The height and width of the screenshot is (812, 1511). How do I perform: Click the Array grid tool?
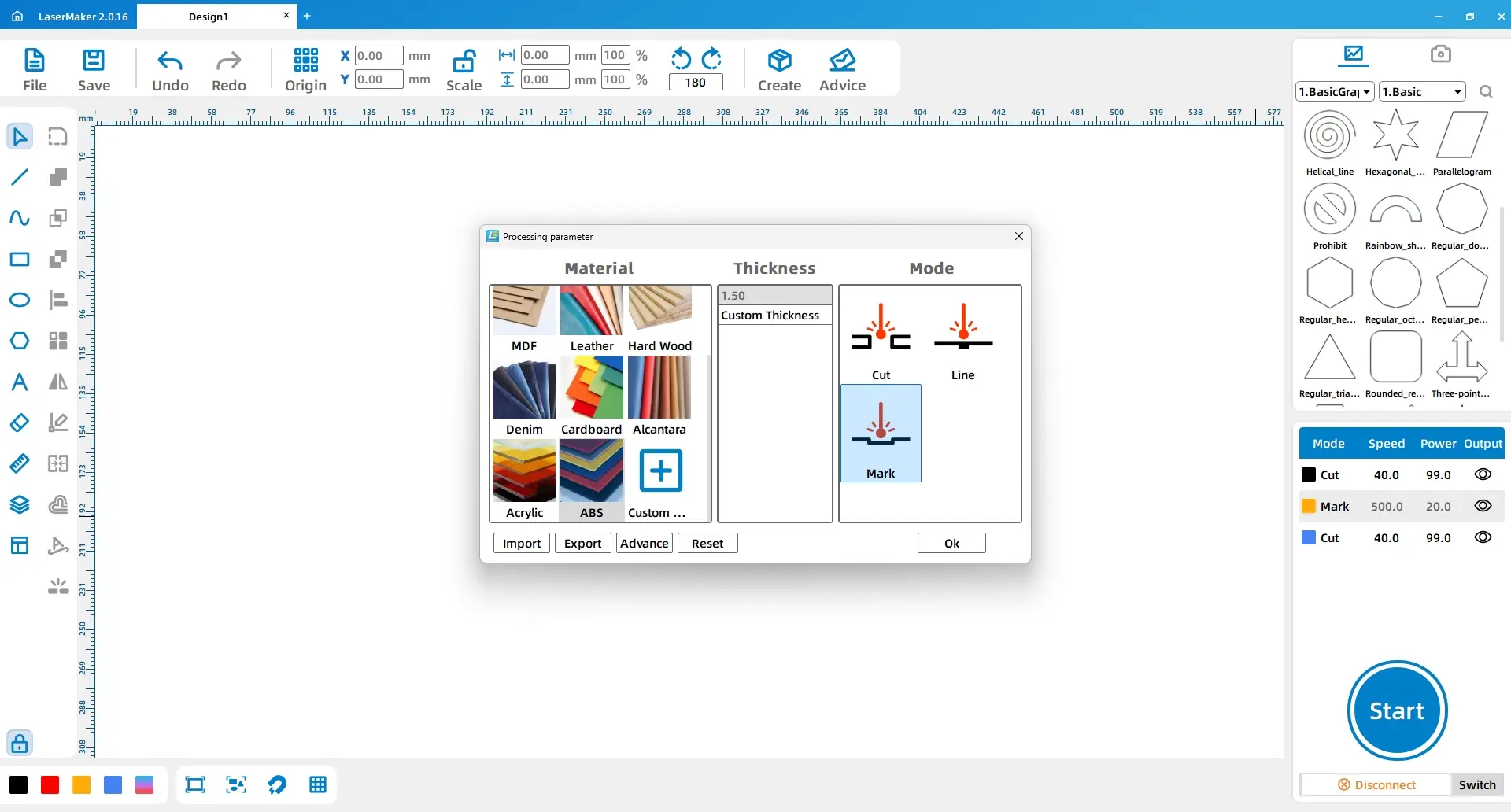[58, 341]
